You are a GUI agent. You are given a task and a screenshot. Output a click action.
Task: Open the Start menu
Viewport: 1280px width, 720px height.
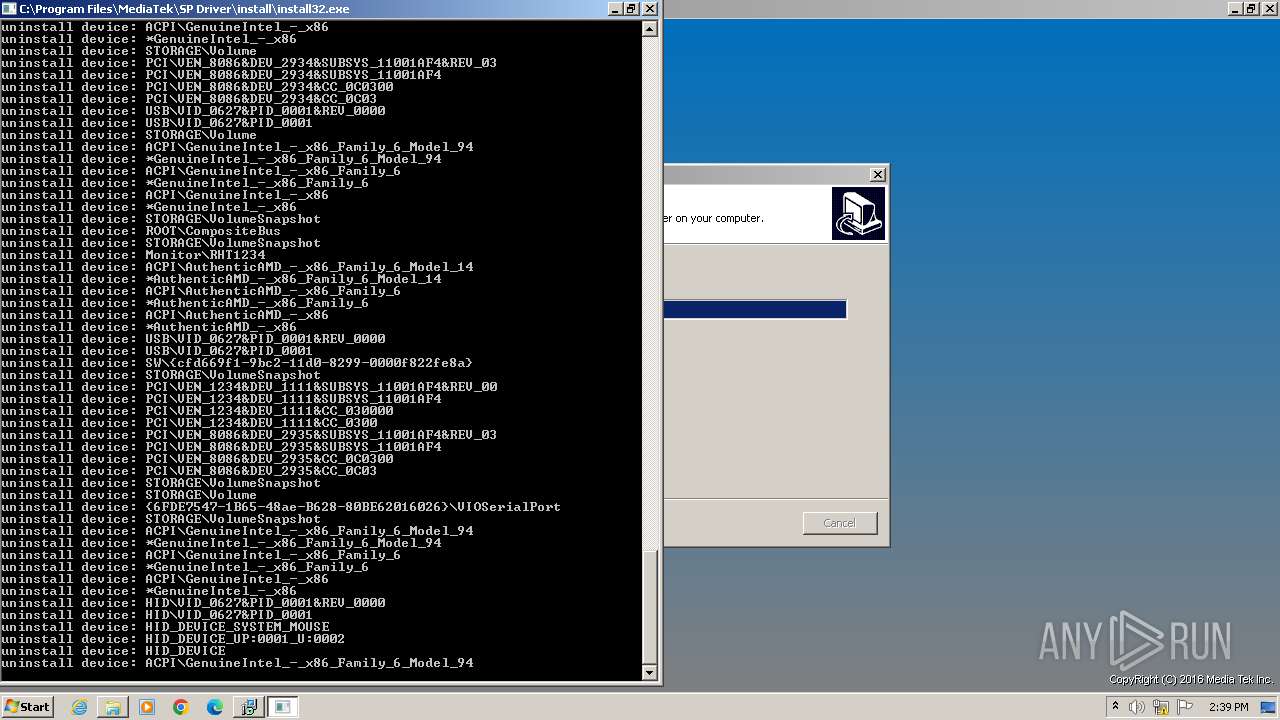click(27, 707)
